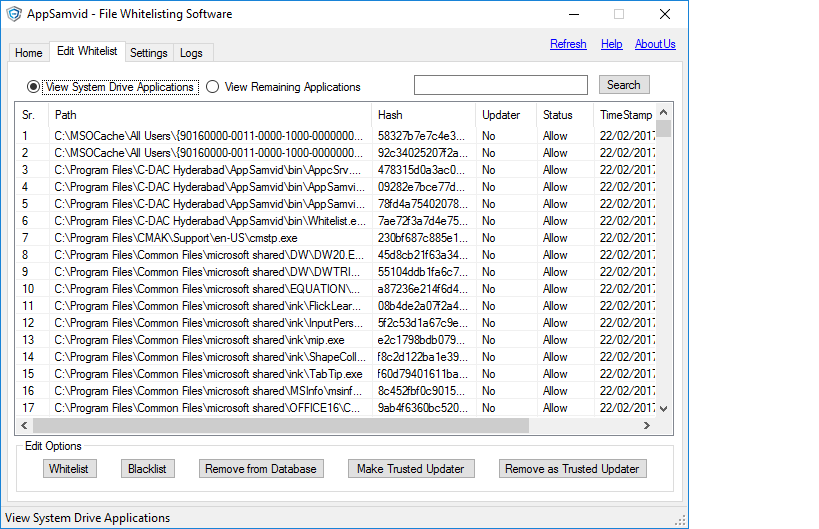Click the About Us link

[x=655, y=44]
